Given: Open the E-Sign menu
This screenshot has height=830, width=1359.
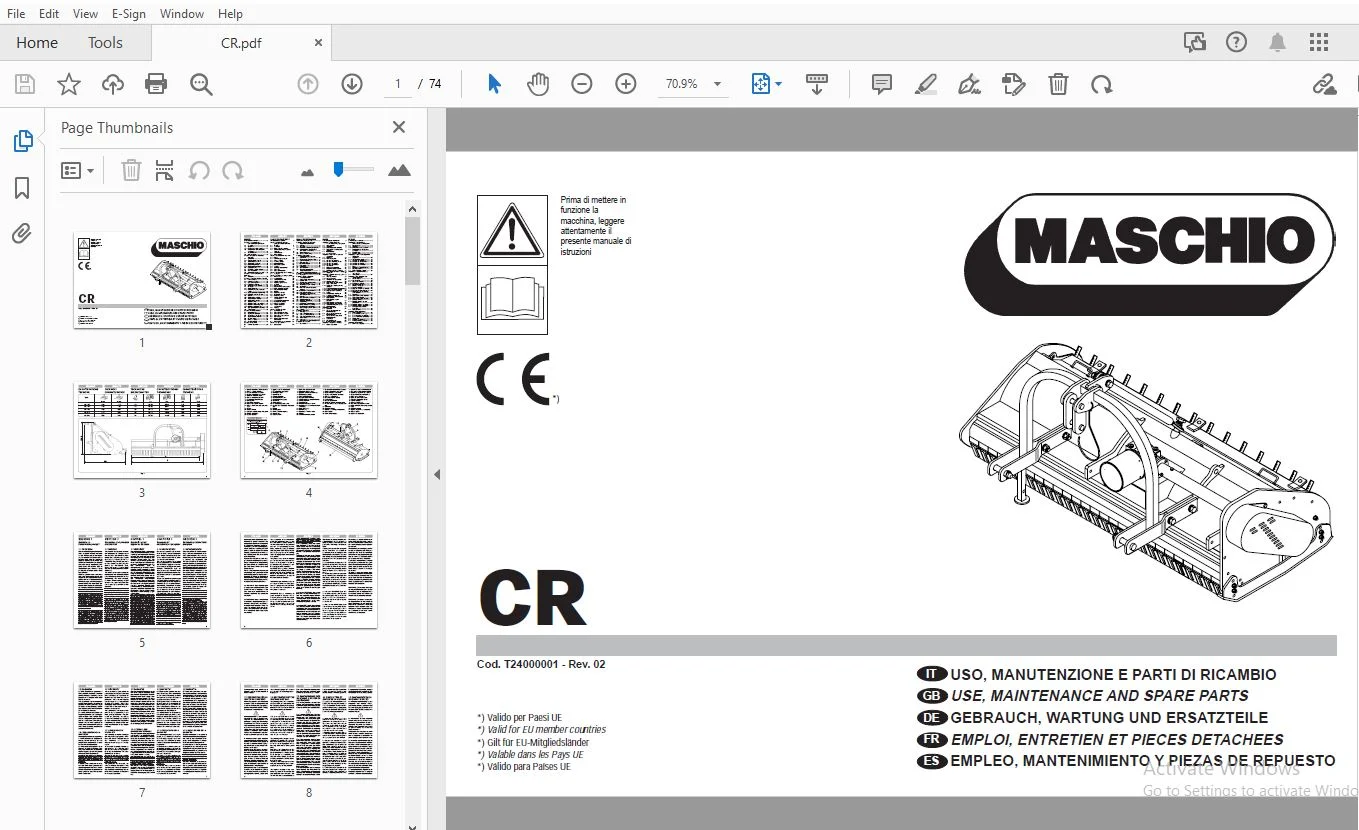Looking at the screenshot, I should (x=128, y=14).
